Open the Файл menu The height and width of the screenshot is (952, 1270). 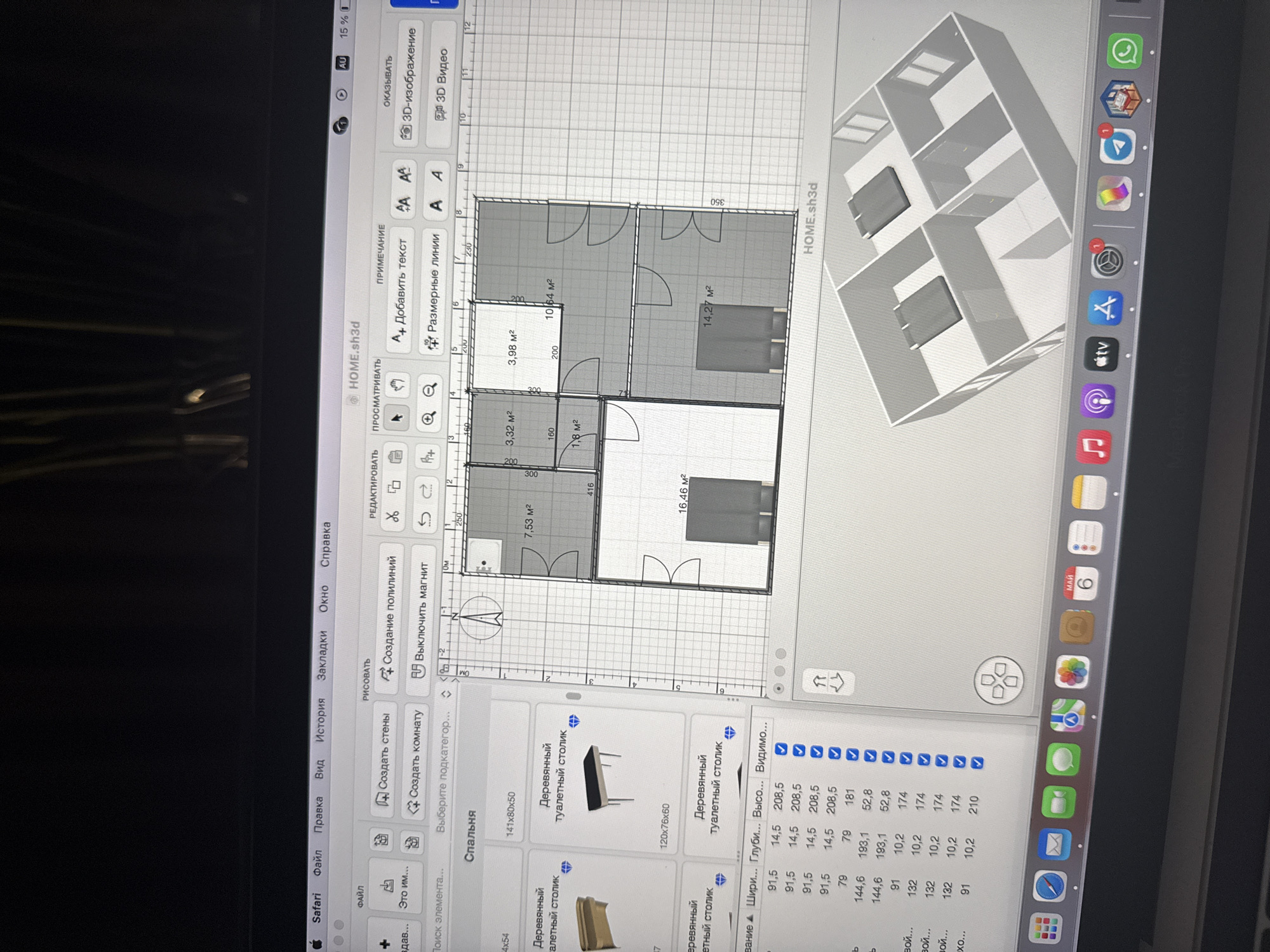point(317,863)
